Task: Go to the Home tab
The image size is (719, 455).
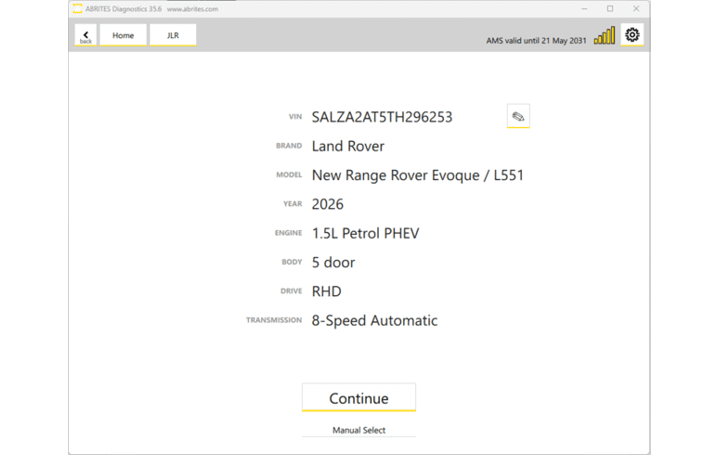Action: pyautogui.click(x=123, y=35)
